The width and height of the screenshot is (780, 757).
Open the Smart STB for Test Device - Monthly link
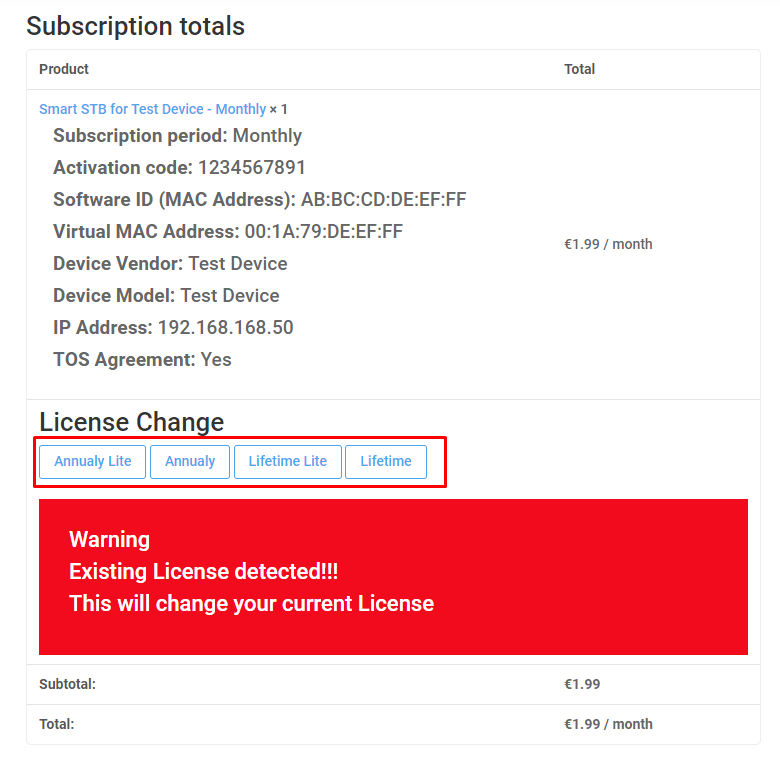(152, 109)
